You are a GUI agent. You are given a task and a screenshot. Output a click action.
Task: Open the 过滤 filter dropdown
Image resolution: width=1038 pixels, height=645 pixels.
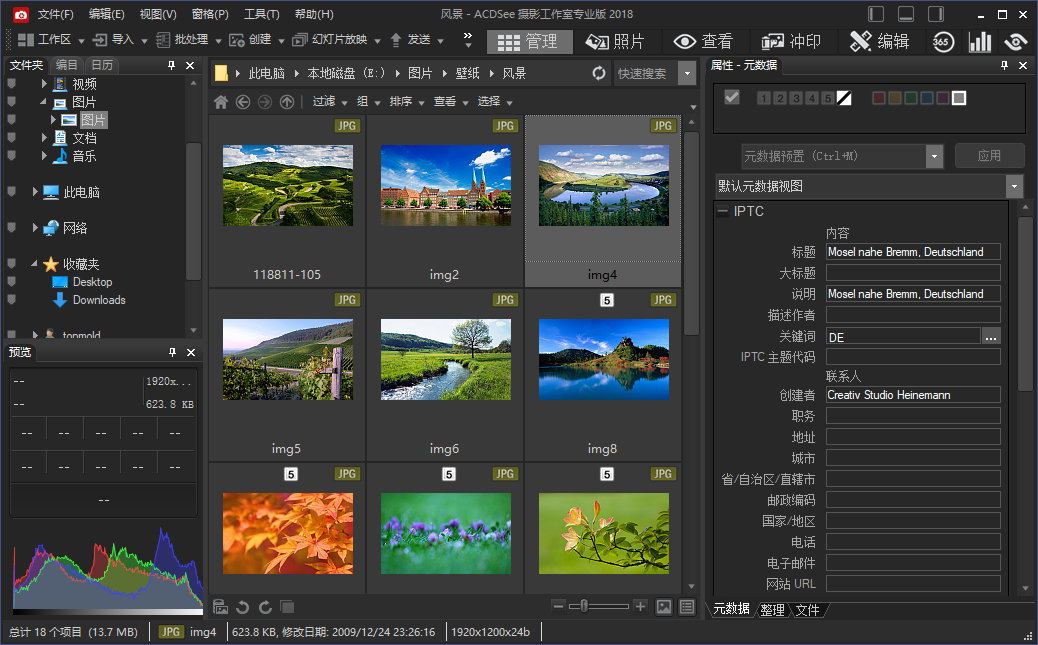click(x=330, y=101)
